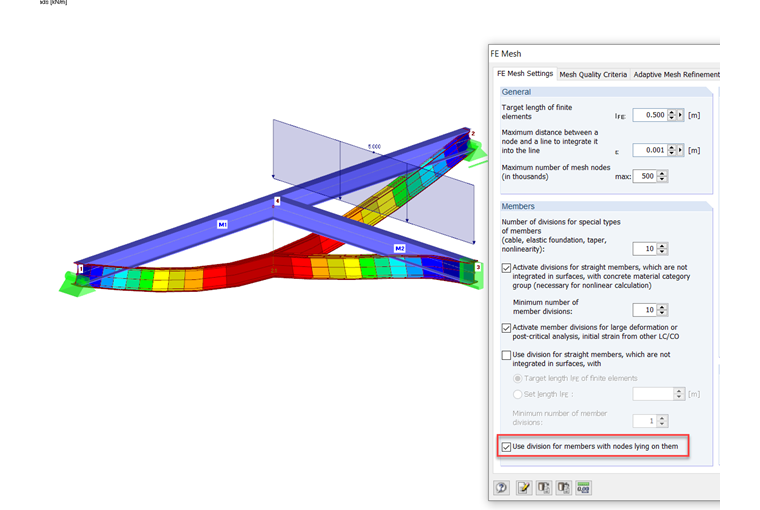Click the target length 0.500 input field
The image size is (760, 510).
coord(649,115)
